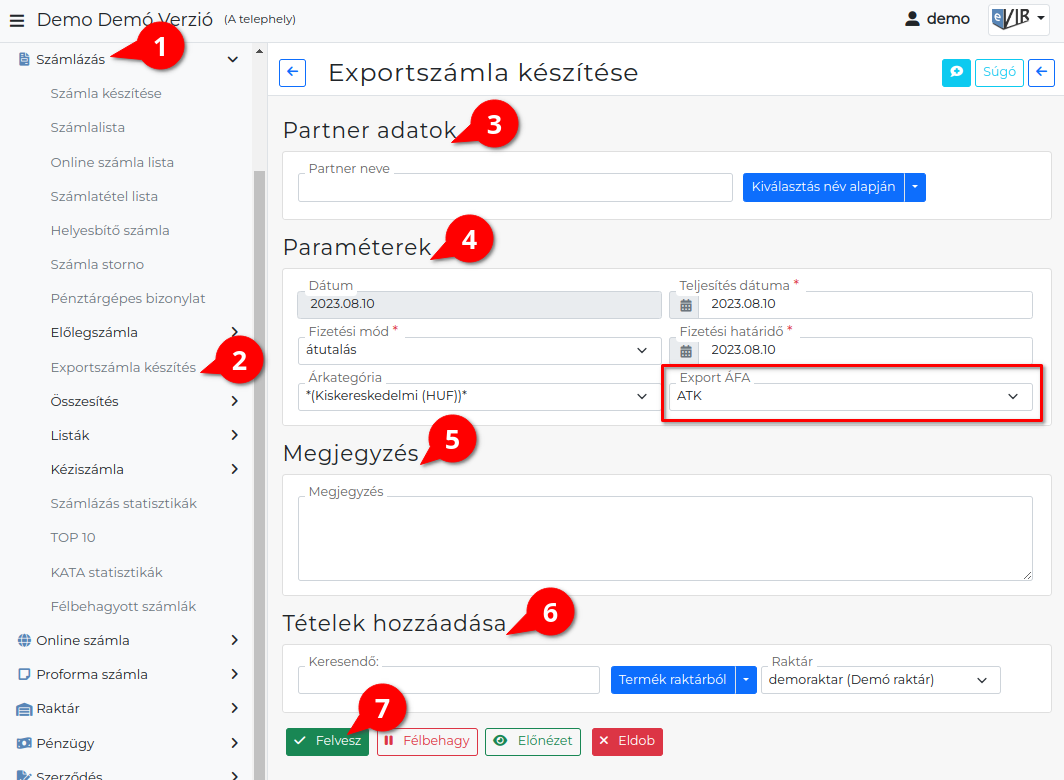Open dropdown arrow next to Kiválasztás név alapján
This screenshot has height=780, width=1064.
915,187
